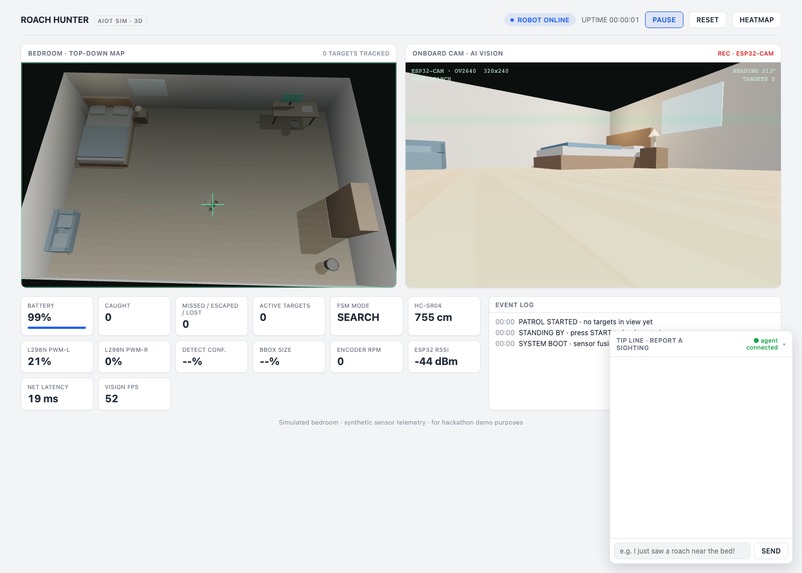Click the sofa in the top-down map
Screen dimensions: 802x573
[x=62, y=231]
